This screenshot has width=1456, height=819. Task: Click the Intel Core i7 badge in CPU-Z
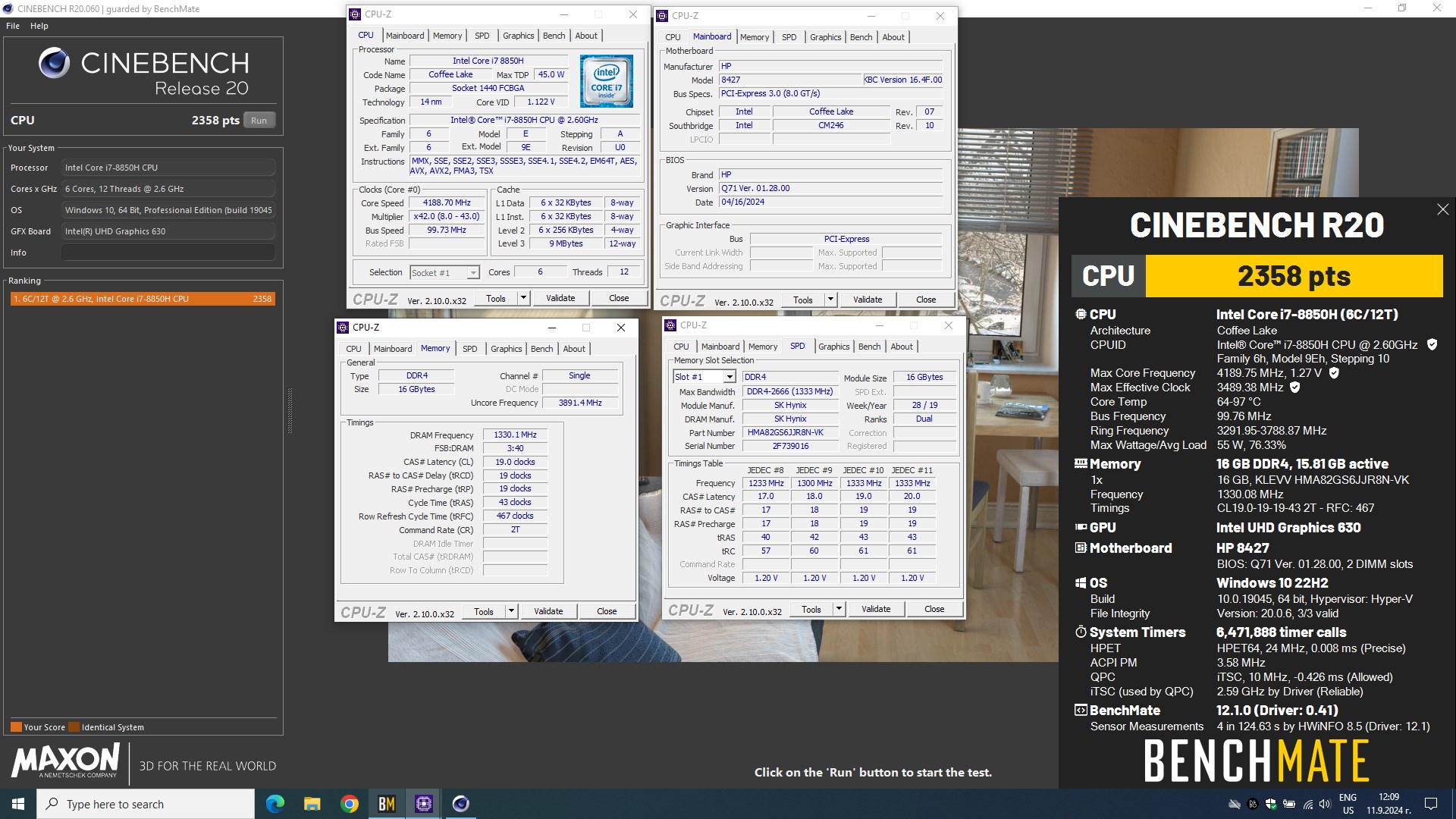606,81
